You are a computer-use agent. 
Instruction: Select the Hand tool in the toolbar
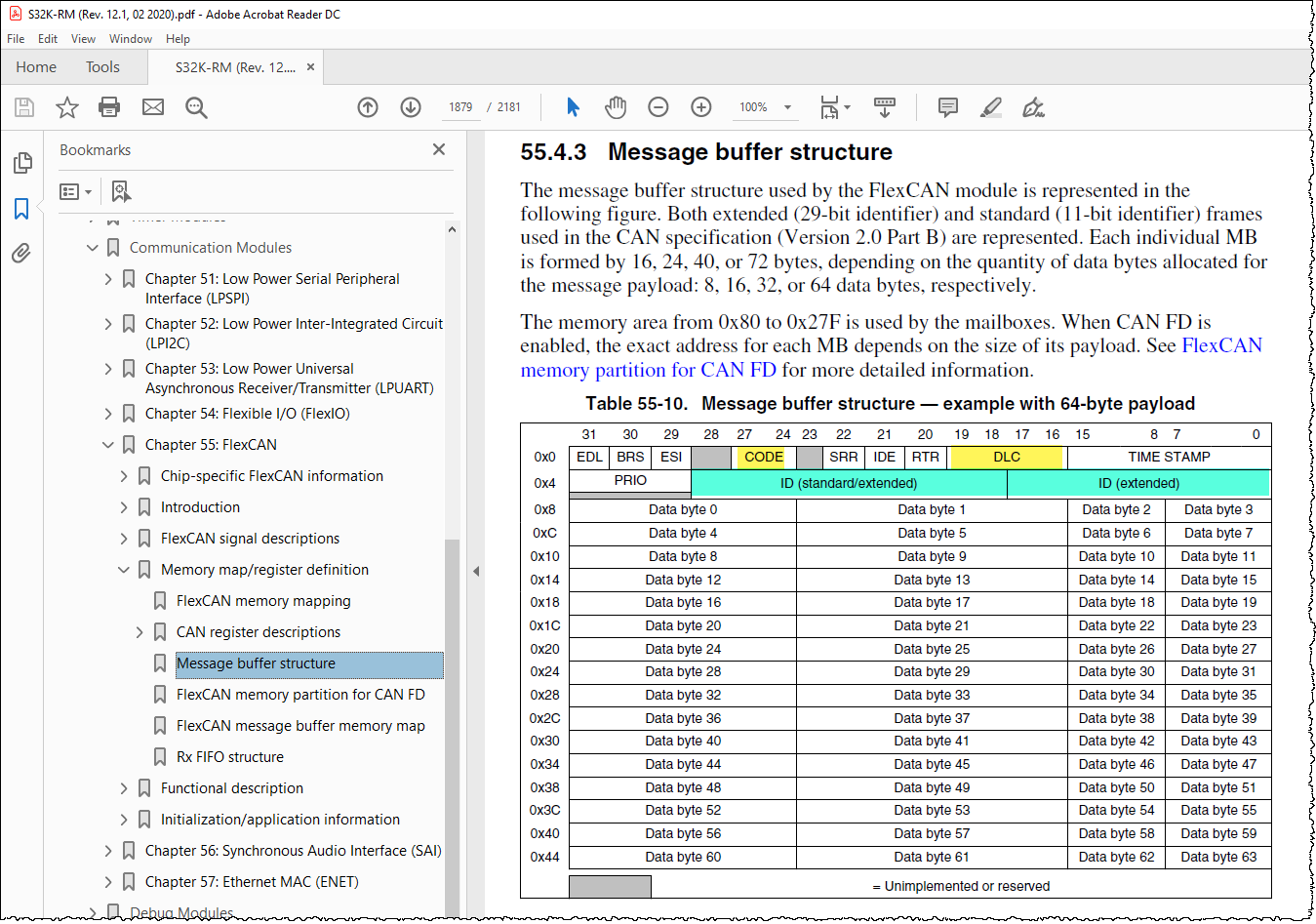[616, 107]
